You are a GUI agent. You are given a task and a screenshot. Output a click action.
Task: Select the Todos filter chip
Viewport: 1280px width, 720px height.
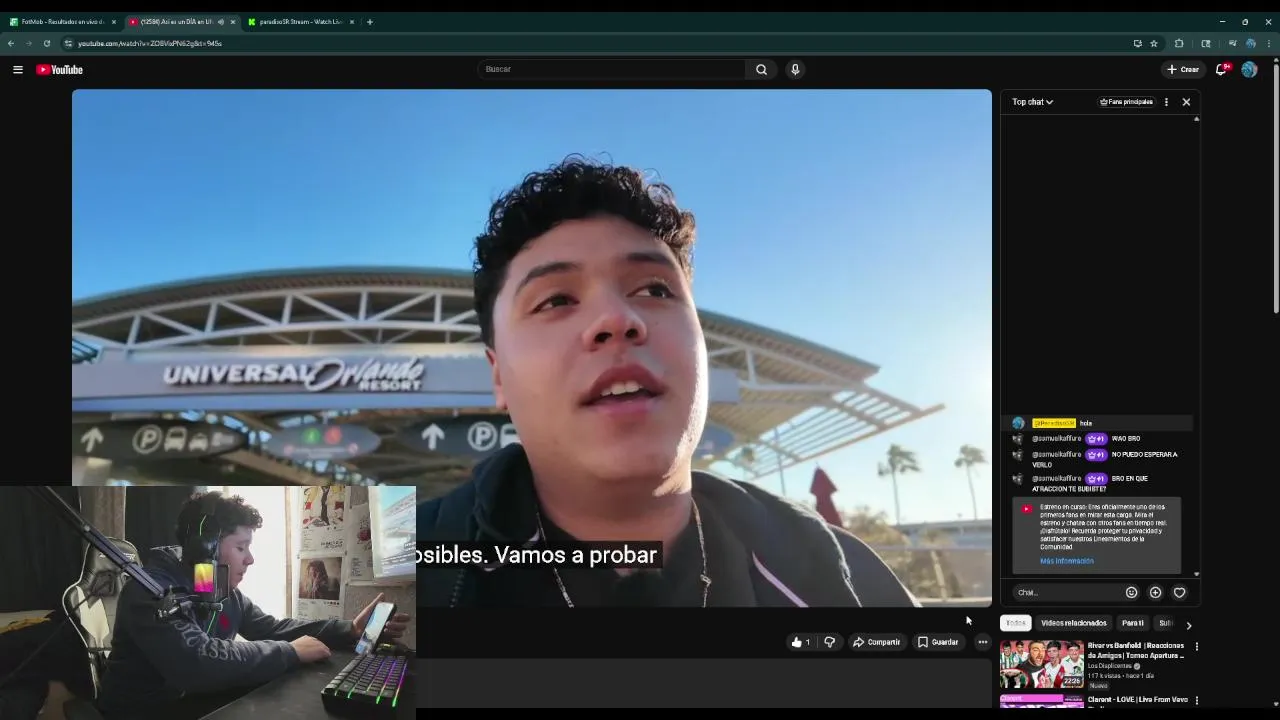click(1015, 623)
